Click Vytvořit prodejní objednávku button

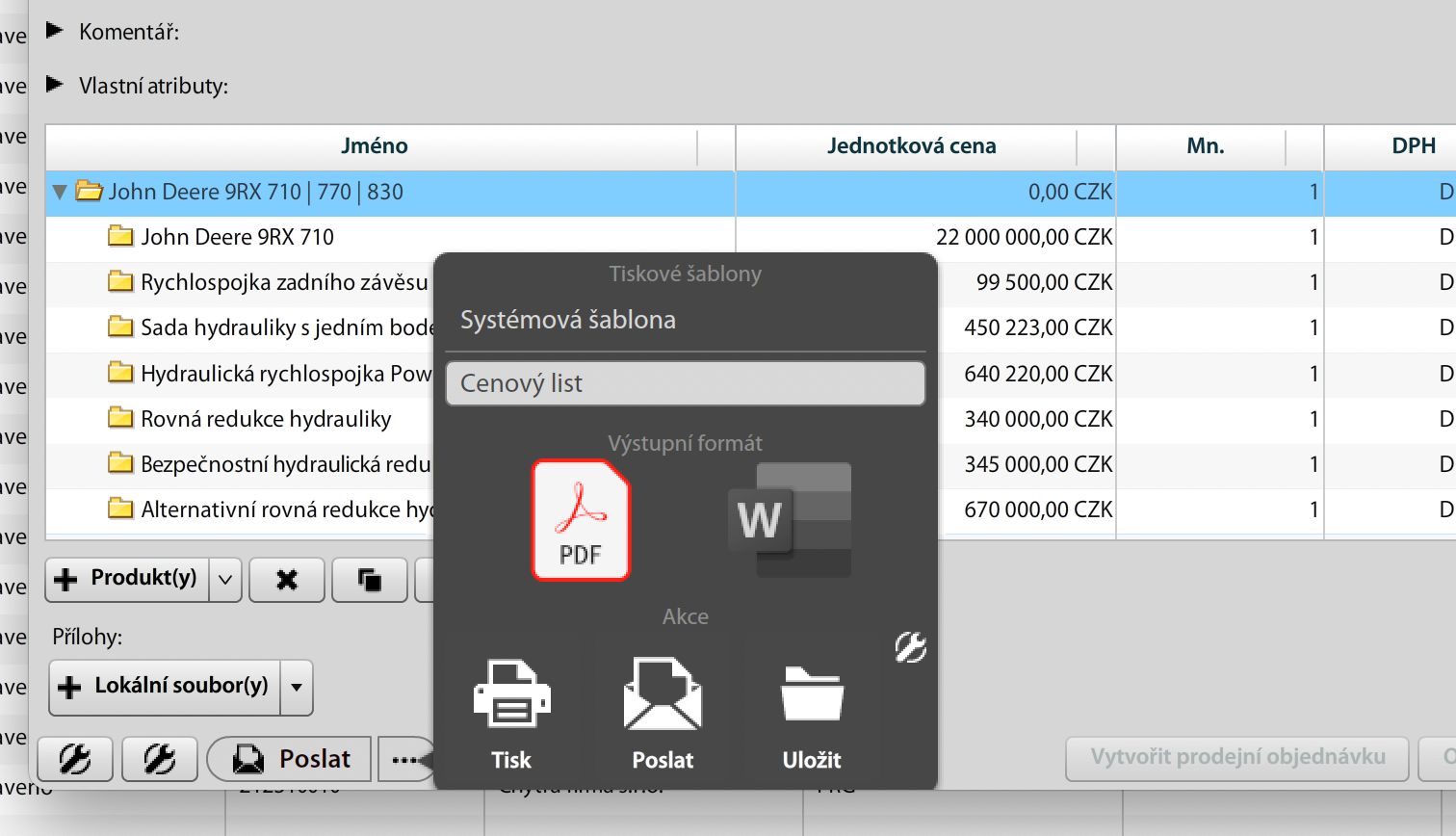(x=1237, y=758)
